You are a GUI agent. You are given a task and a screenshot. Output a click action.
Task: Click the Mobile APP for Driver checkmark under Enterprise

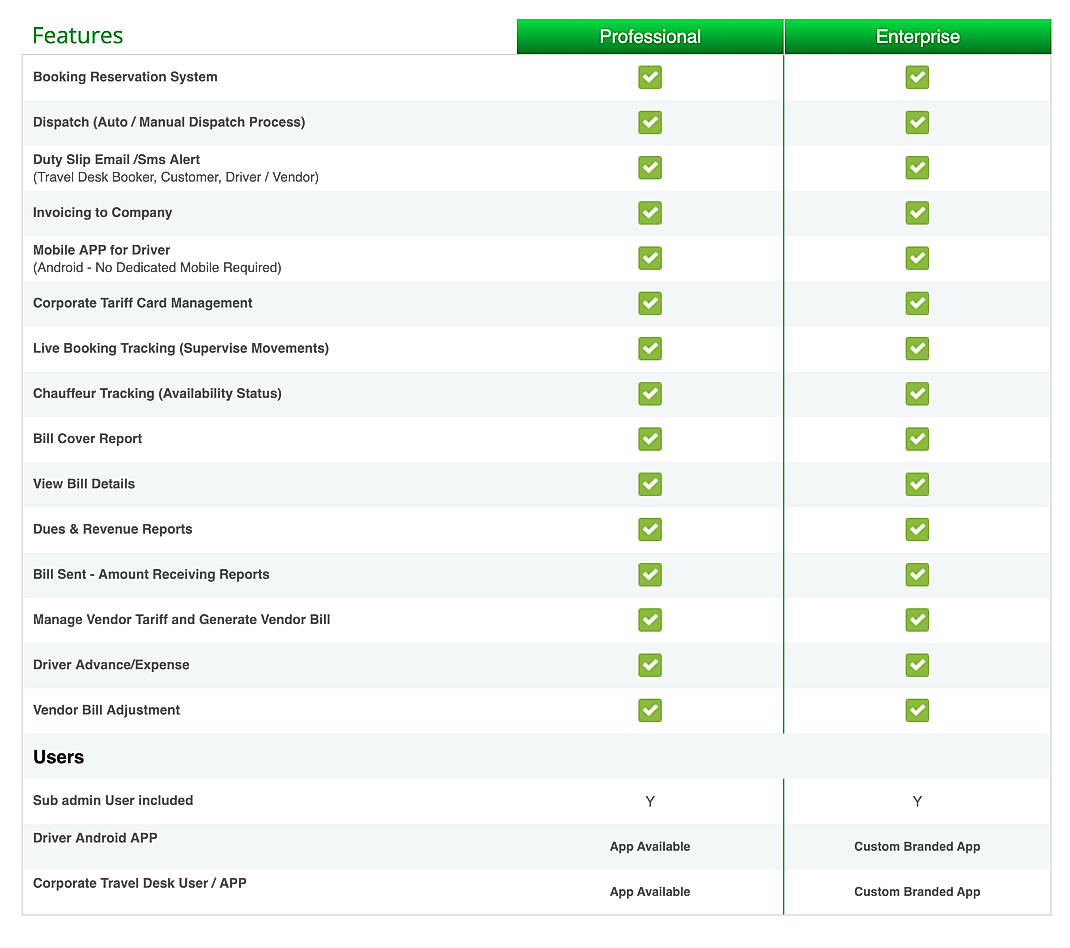click(x=917, y=258)
